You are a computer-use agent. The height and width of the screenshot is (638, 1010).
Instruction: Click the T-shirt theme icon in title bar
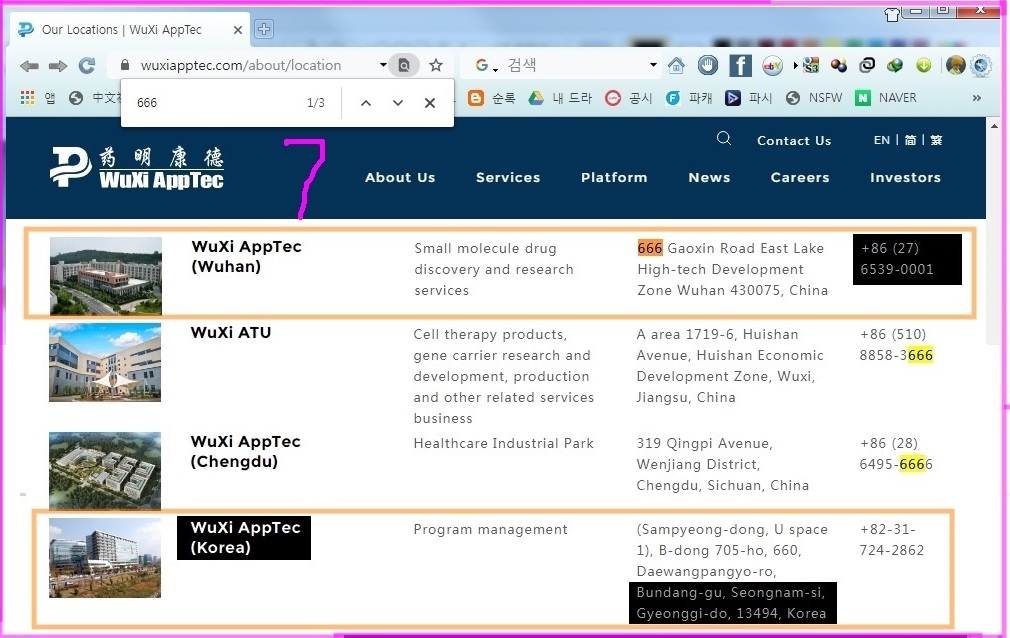coord(892,14)
